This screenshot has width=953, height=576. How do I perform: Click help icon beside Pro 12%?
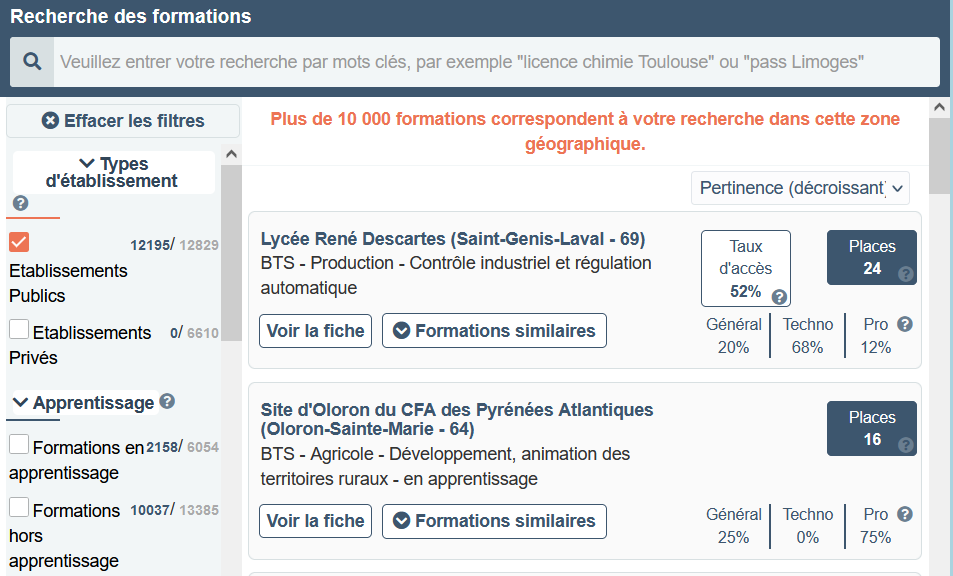905,324
